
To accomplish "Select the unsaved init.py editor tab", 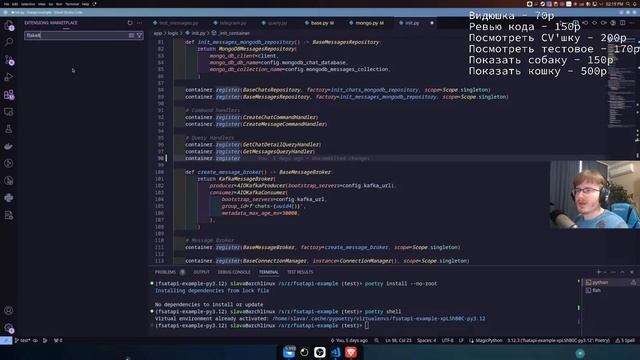I will pos(416,23).
